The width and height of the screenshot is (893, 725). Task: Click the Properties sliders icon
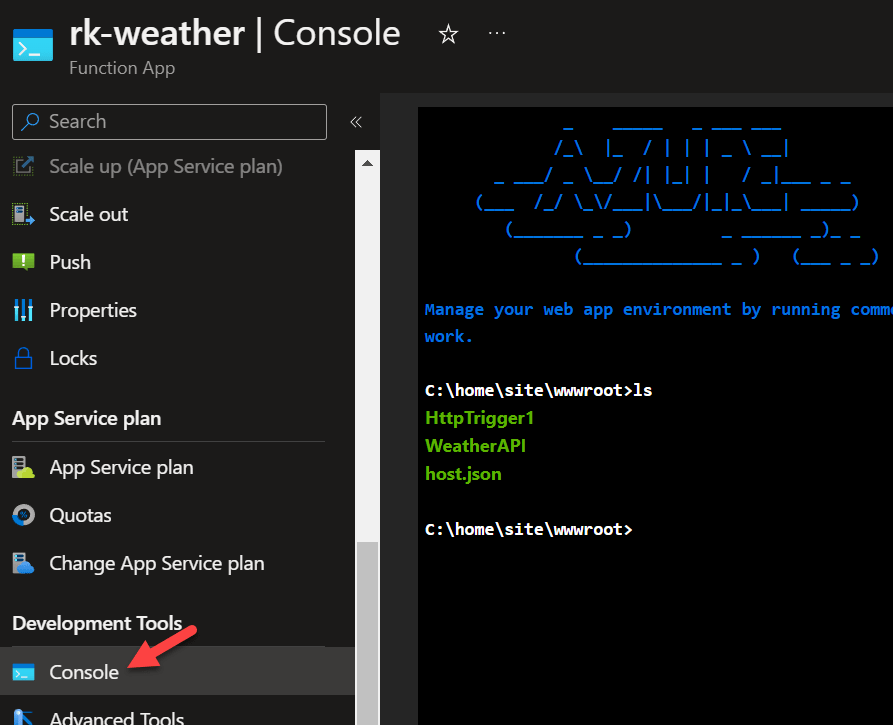tap(23, 310)
